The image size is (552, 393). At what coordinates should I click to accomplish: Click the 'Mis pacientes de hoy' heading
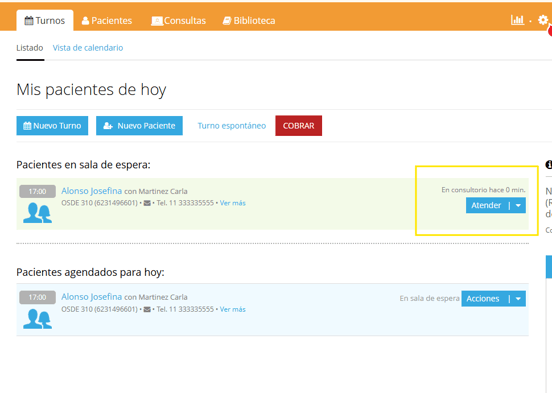(91, 90)
